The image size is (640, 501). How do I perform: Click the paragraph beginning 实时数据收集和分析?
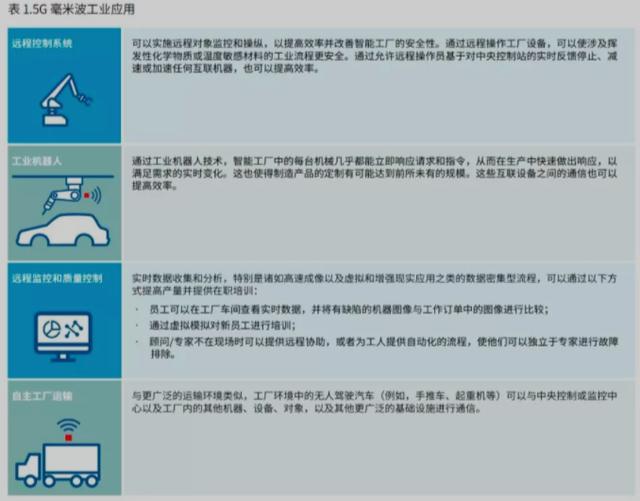374,284
